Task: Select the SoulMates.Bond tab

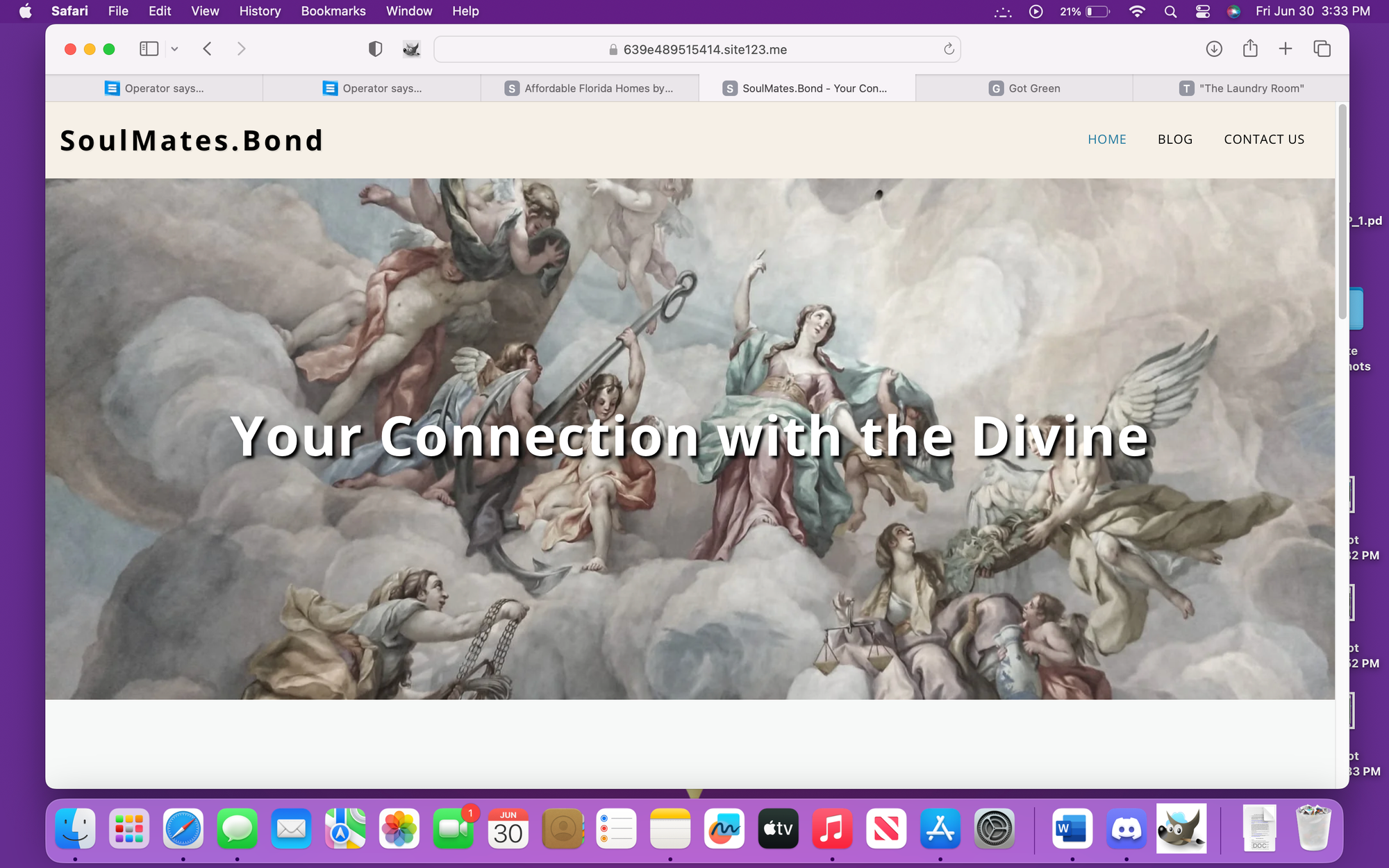Action: [807, 88]
